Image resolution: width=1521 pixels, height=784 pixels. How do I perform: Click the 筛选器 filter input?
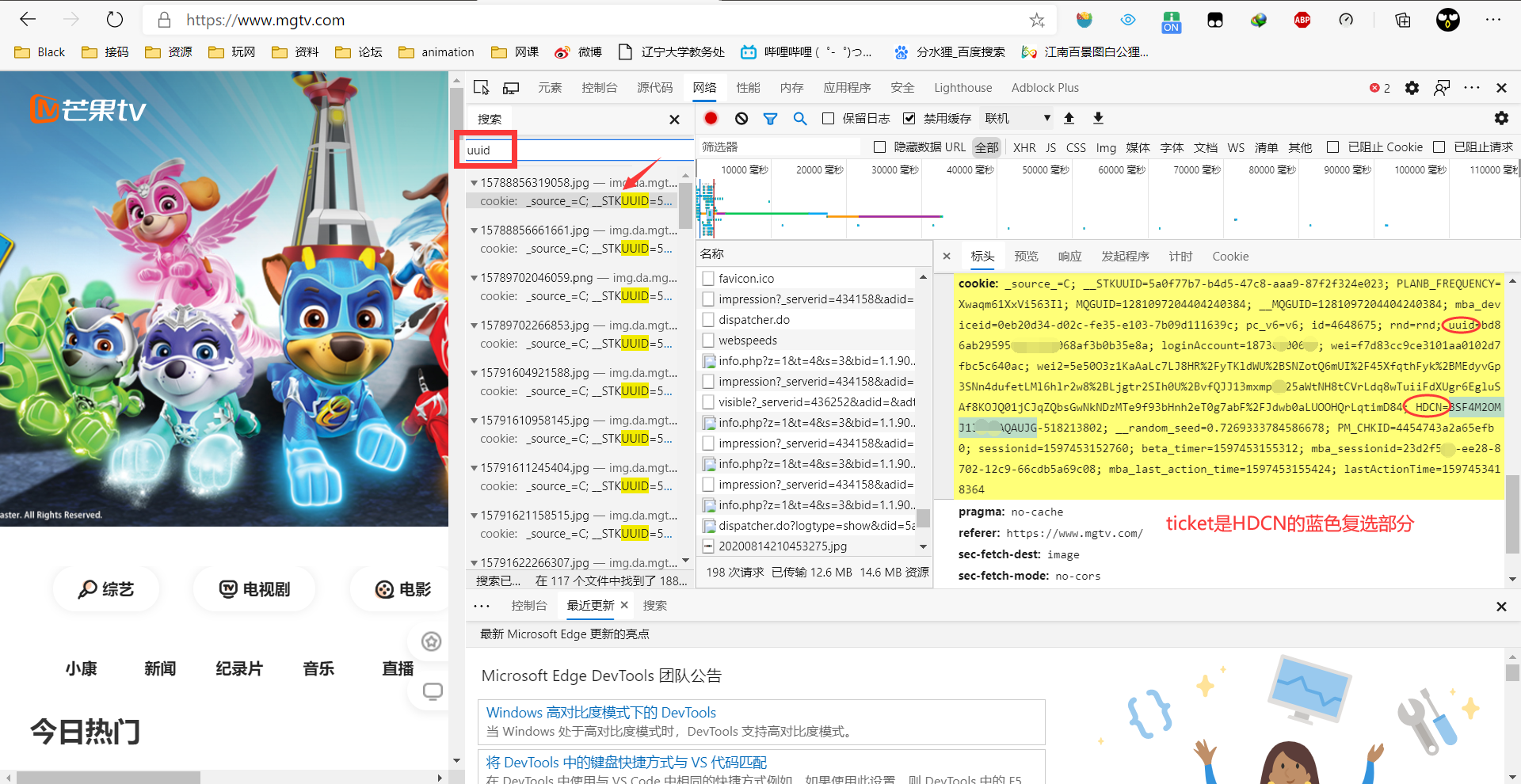[779, 147]
